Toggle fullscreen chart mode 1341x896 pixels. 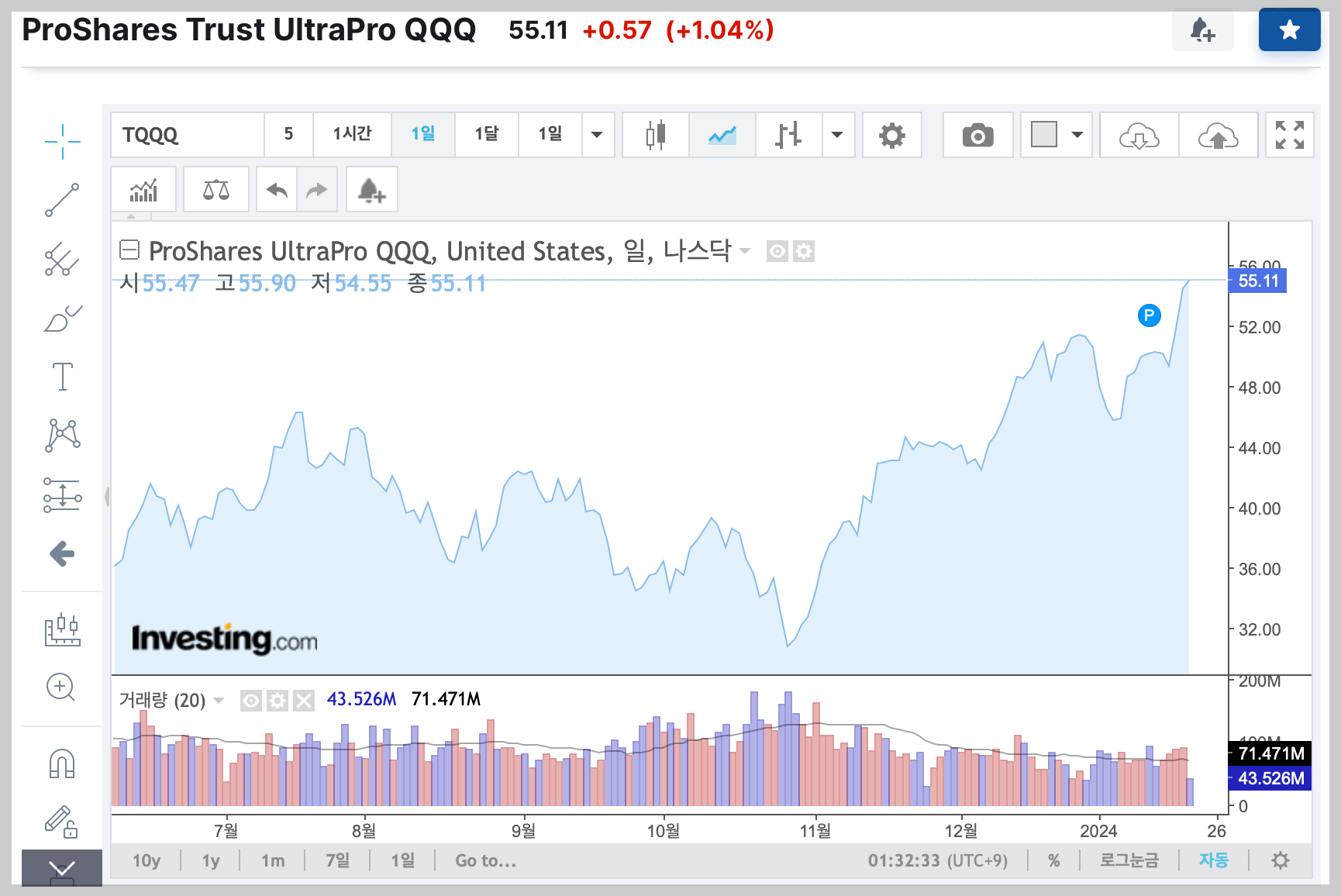(1290, 135)
